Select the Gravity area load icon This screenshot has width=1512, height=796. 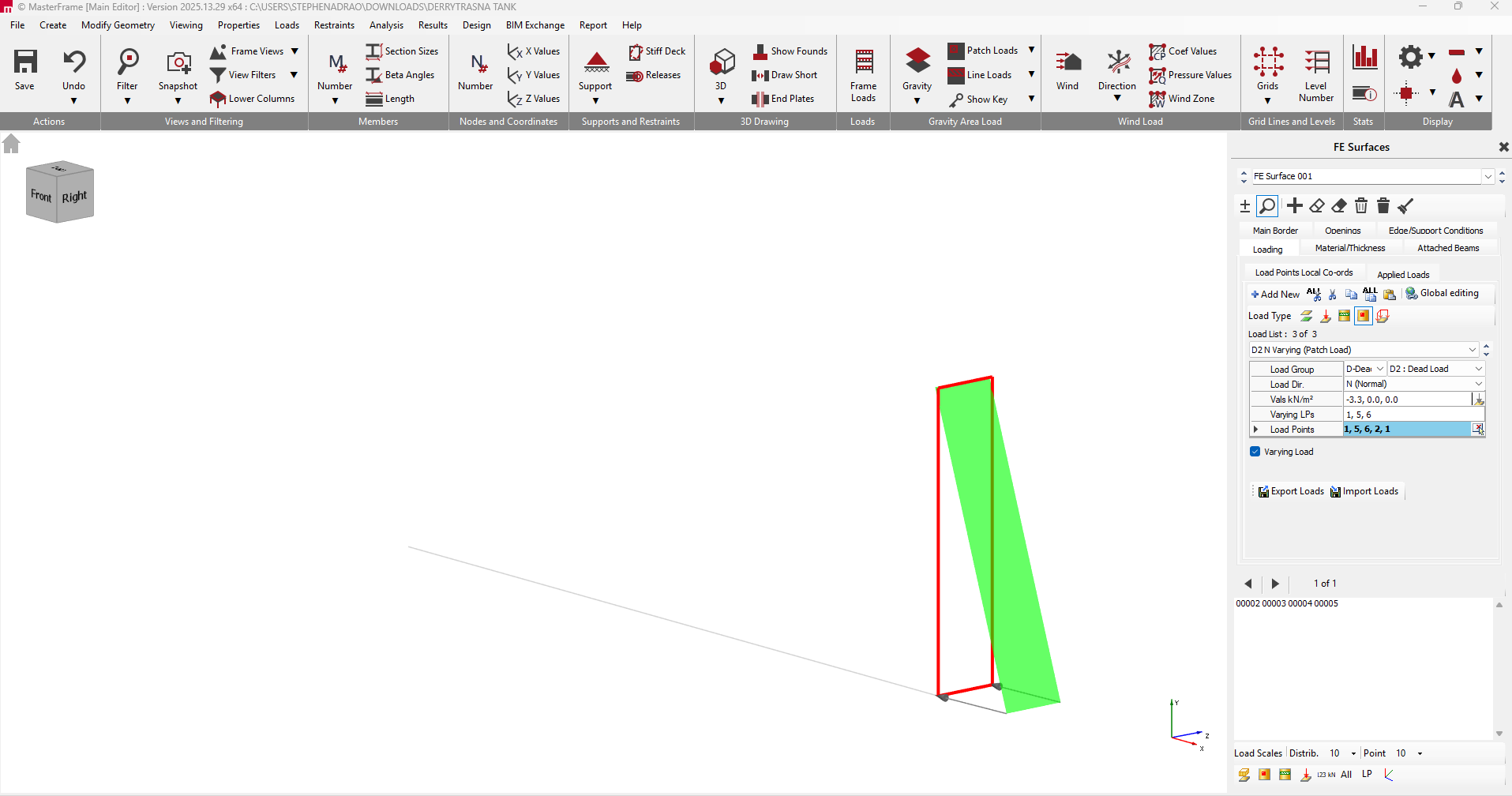pos(917,69)
